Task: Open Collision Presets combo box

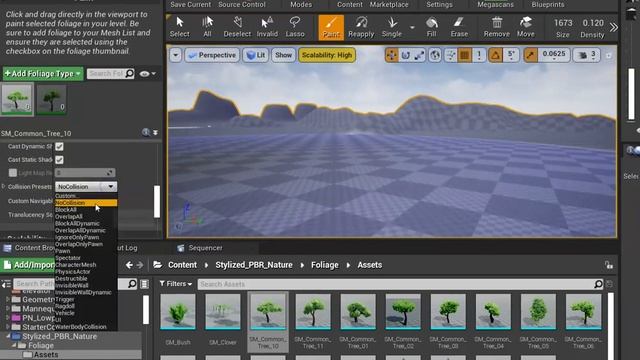Action: point(86,187)
